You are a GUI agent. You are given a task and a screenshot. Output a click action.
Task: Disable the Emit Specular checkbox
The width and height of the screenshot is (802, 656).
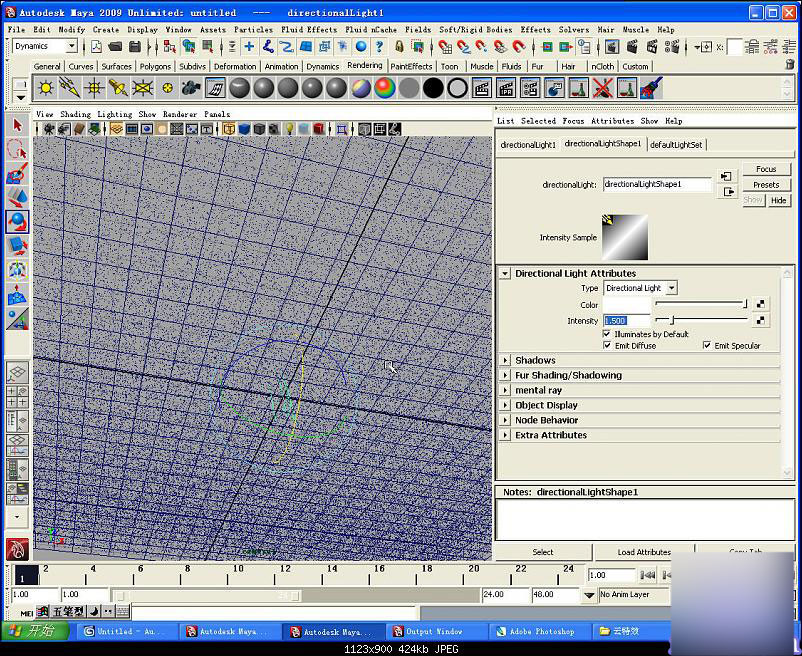click(707, 346)
